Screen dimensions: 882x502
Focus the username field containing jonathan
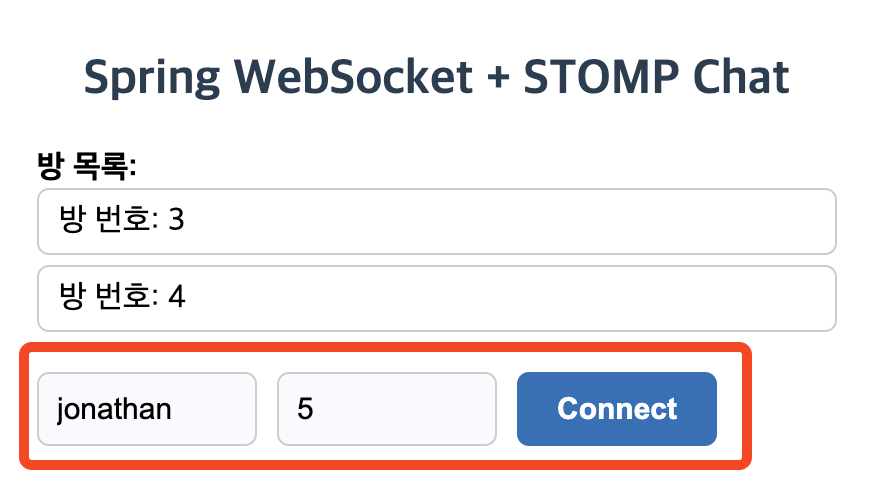(x=147, y=409)
